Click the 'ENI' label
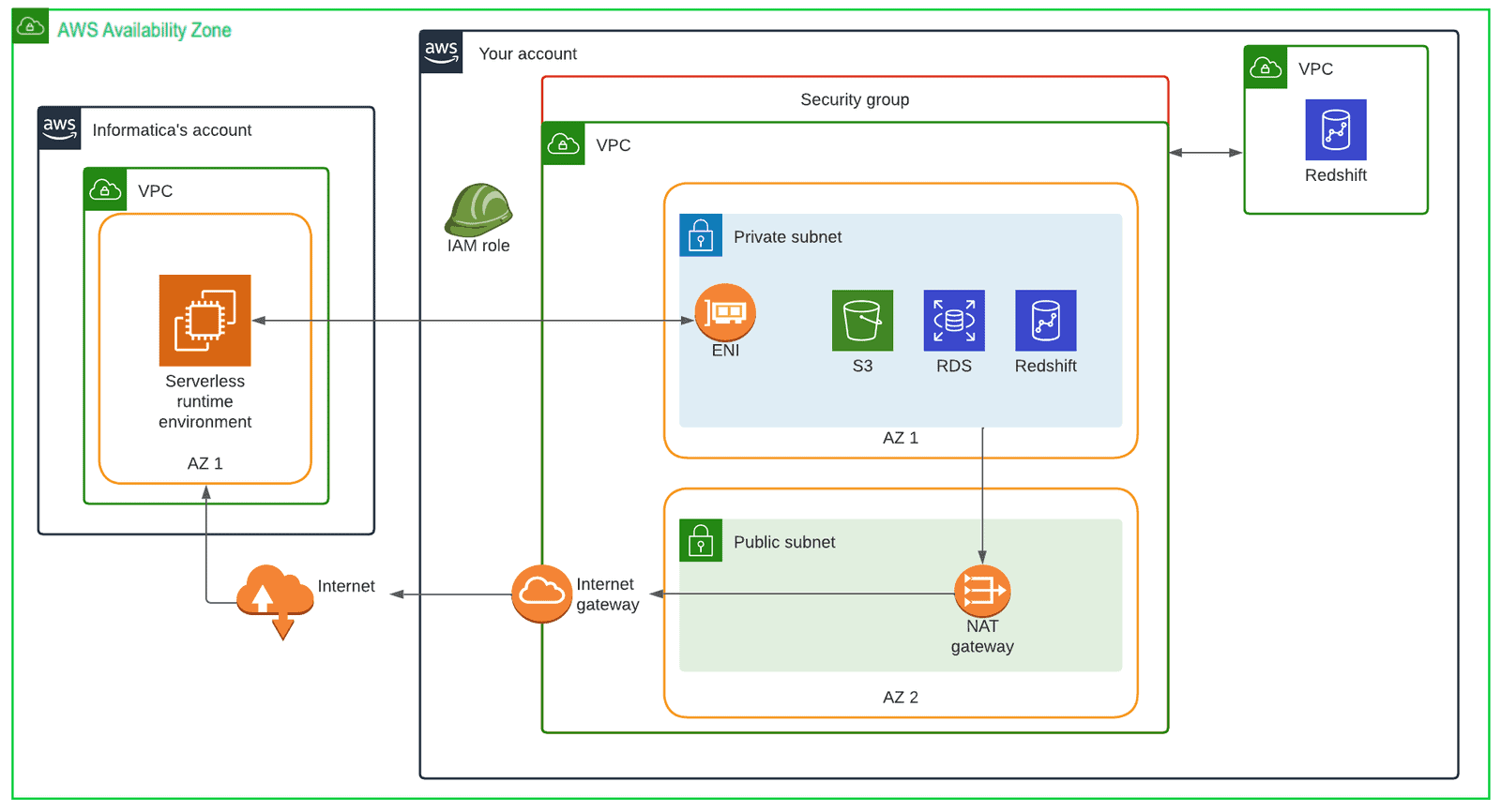Screen dimensions: 1501x812 point(725,351)
